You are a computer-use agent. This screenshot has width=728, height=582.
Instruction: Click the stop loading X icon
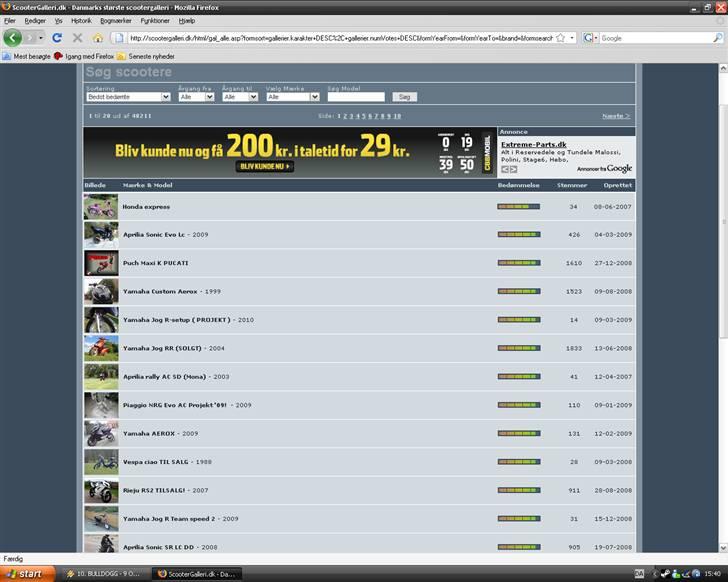point(77,38)
